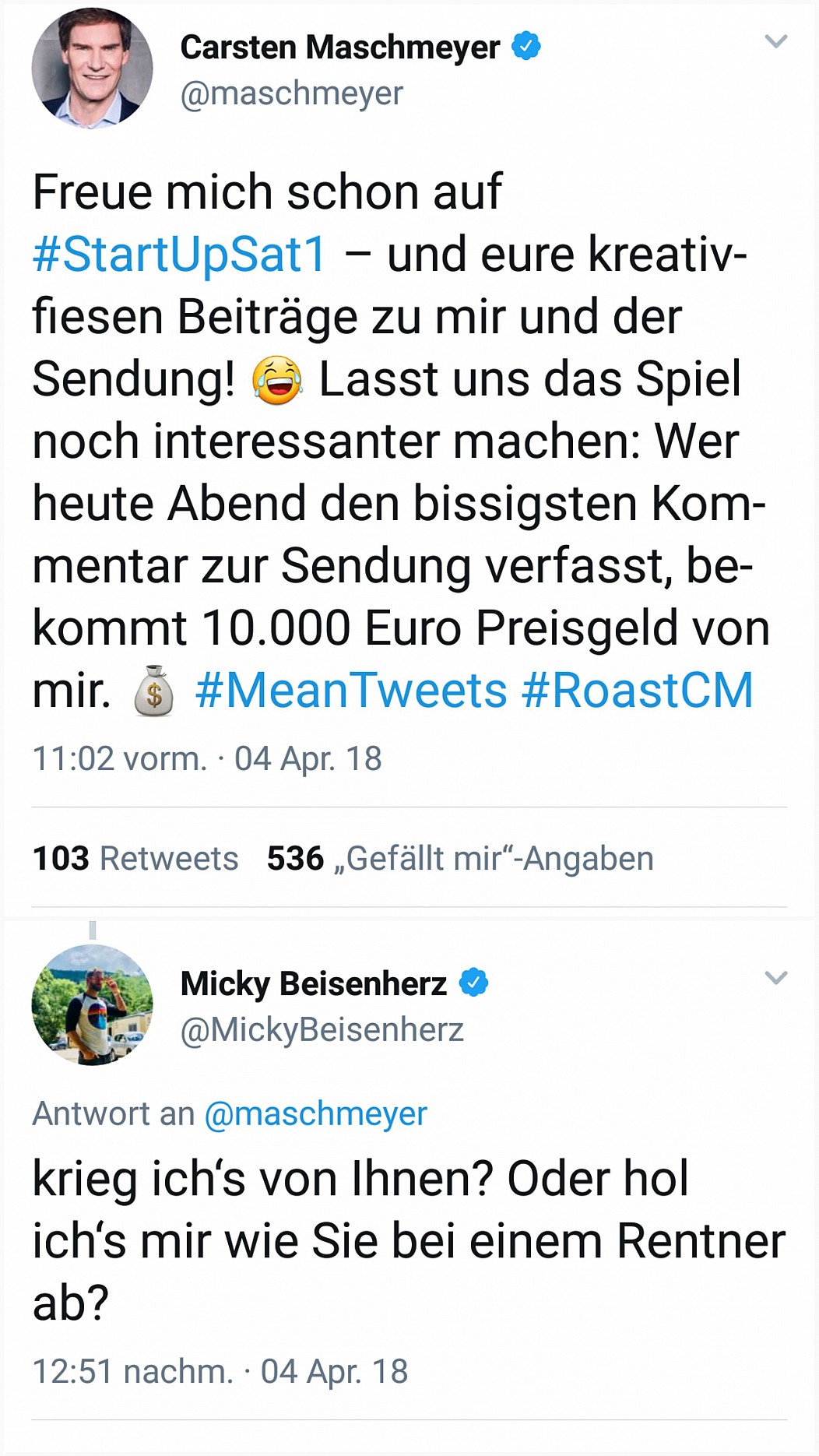This screenshot has width=819, height=1456.
Task: Open the #StartUpSat1 hashtag
Action: pos(179,255)
